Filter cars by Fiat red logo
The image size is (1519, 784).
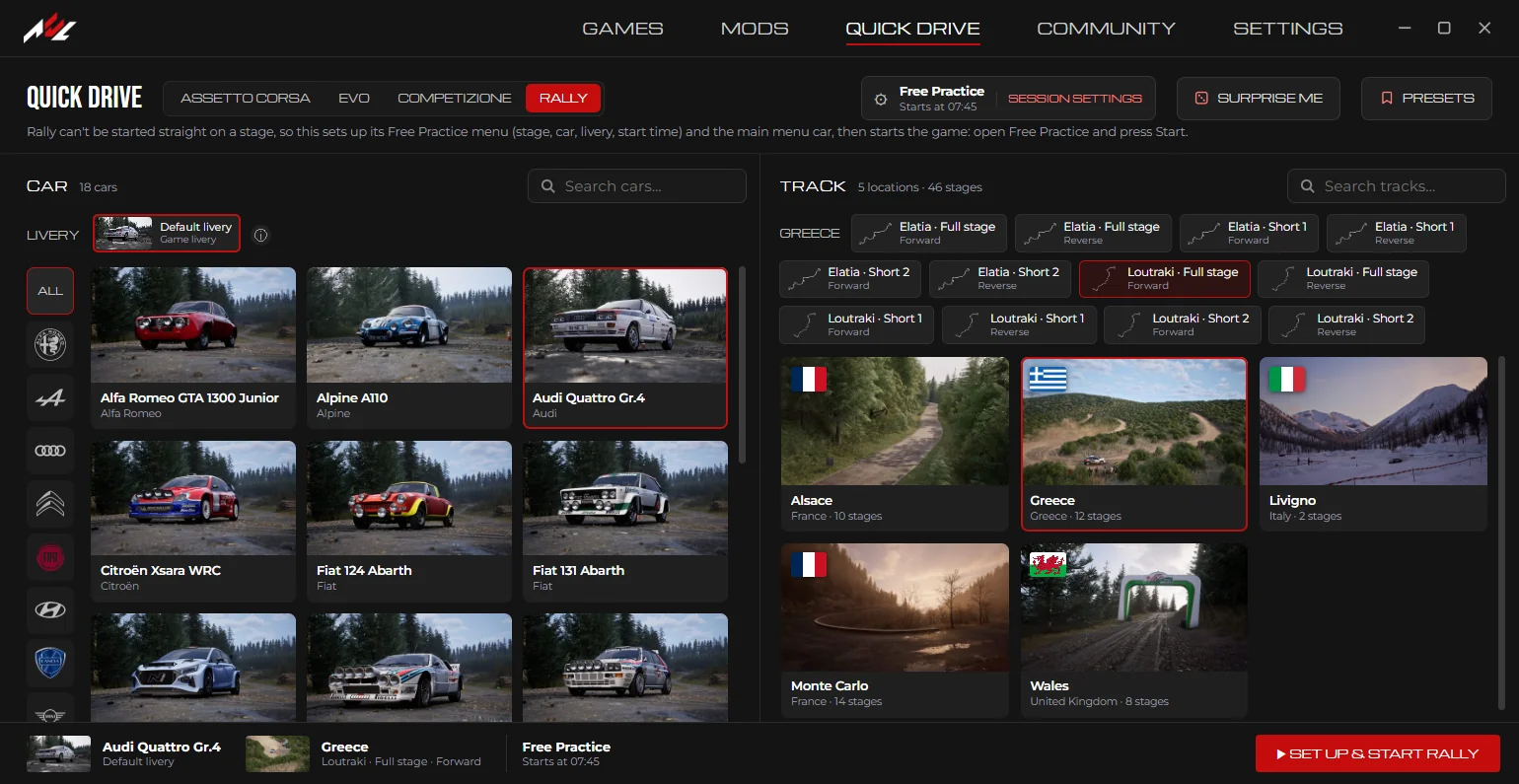point(50,557)
